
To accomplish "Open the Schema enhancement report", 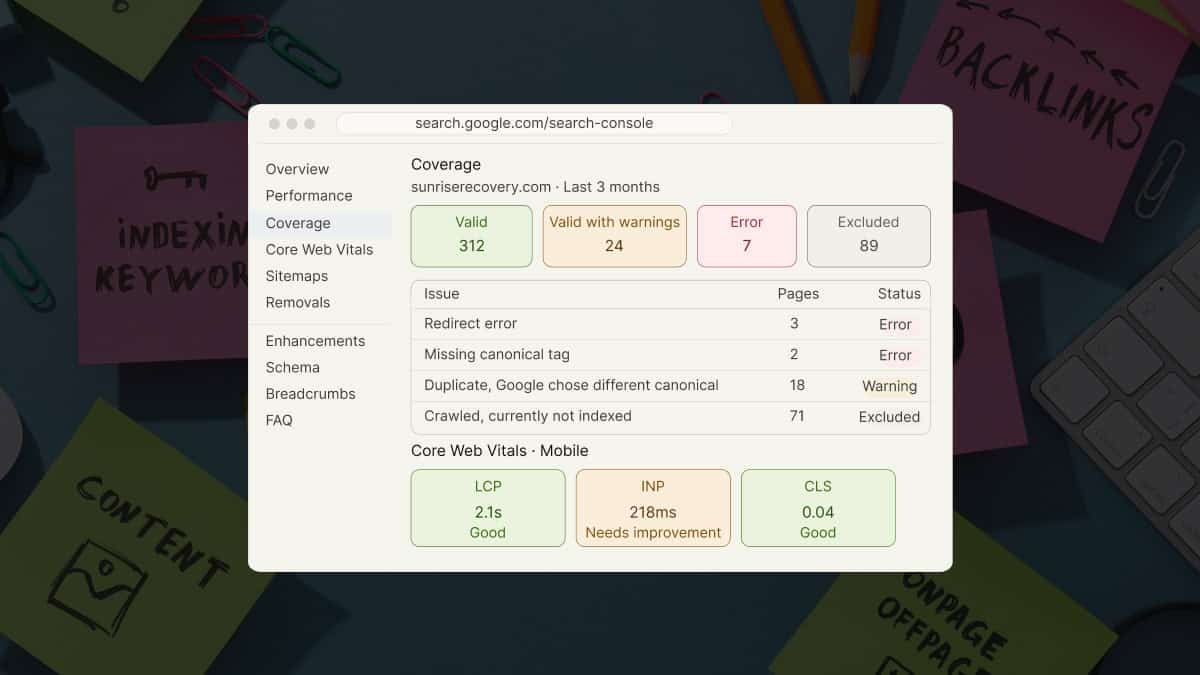I will [x=293, y=367].
